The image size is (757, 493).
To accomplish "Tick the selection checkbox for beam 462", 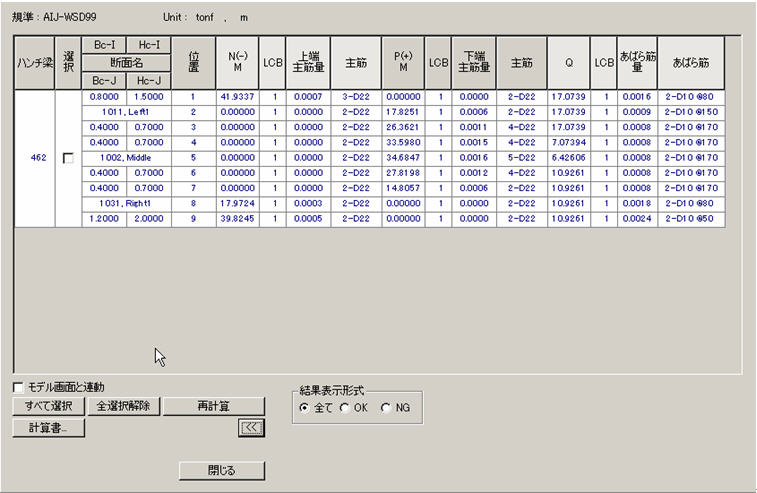I will tap(68, 159).
